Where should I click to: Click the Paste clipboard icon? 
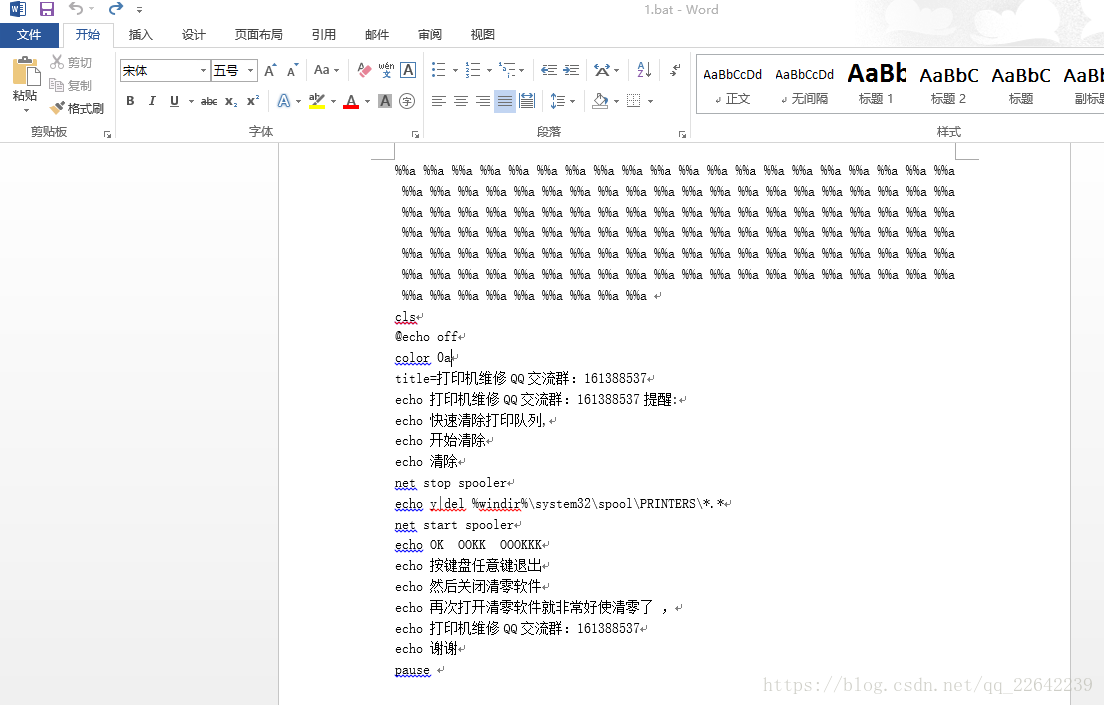click(x=25, y=71)
